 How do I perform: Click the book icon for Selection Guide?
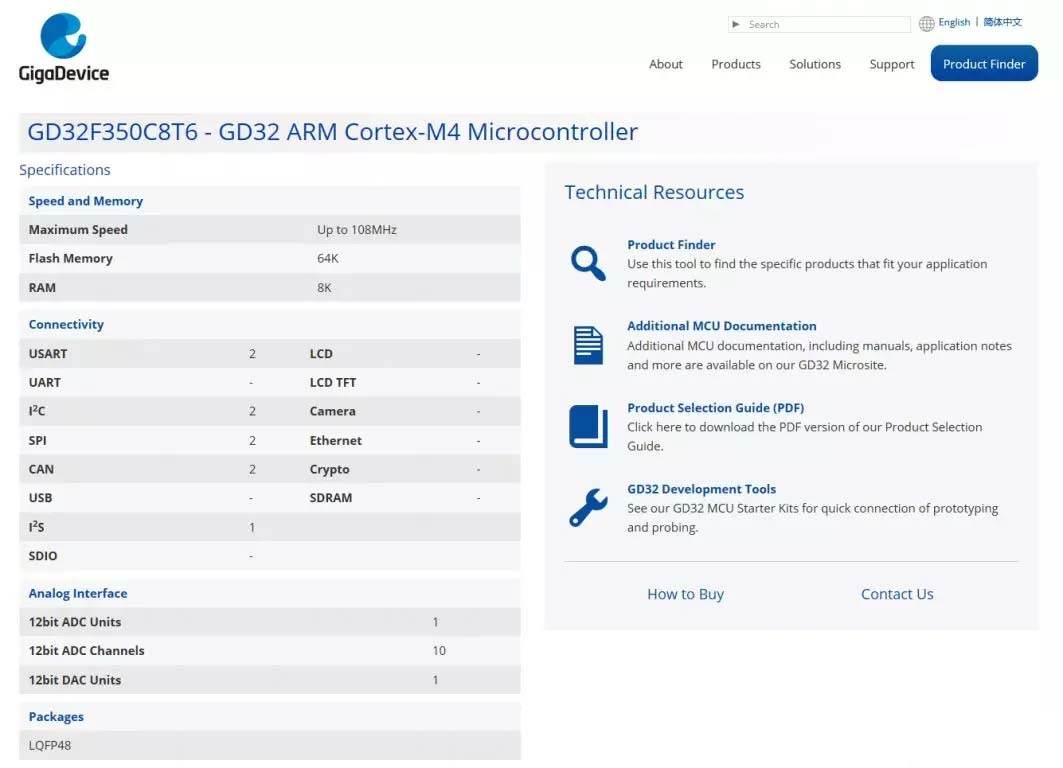tap(588, 426)
